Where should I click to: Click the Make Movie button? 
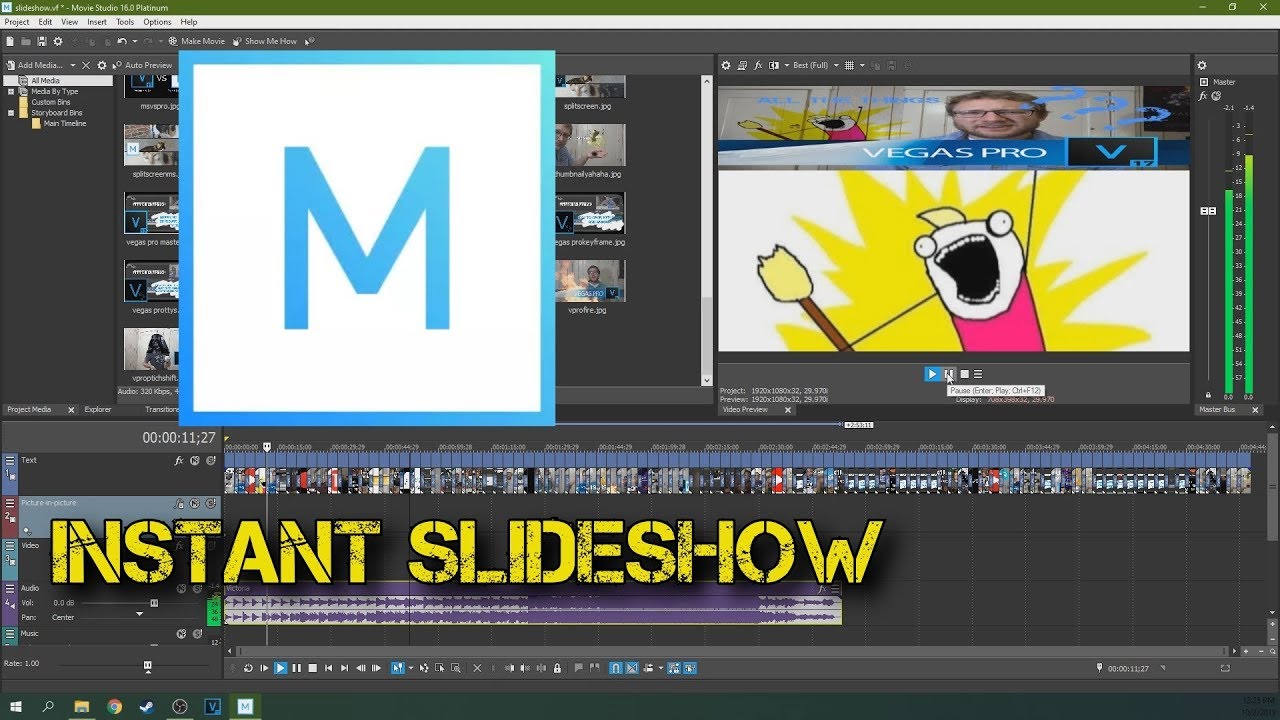pos(197,41)
